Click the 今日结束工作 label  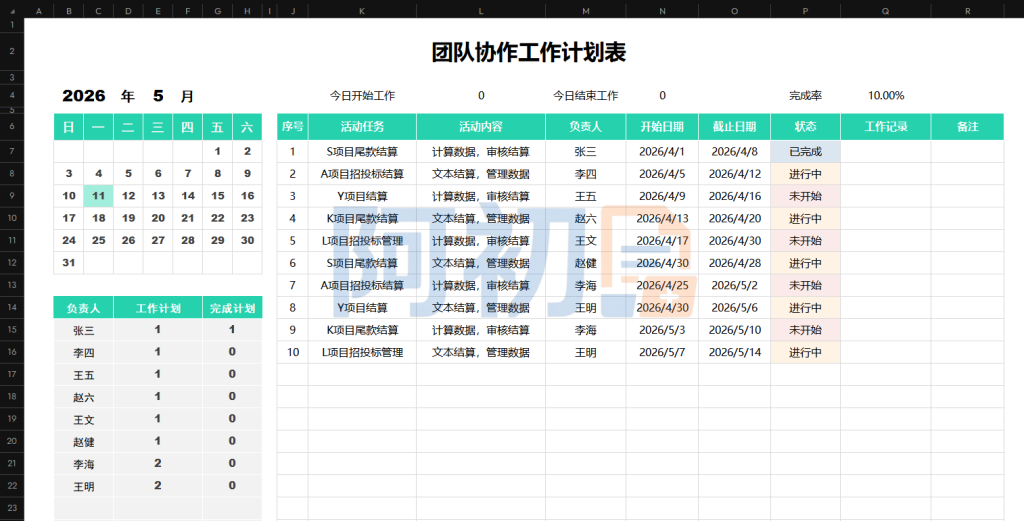(x=585, y=95)
